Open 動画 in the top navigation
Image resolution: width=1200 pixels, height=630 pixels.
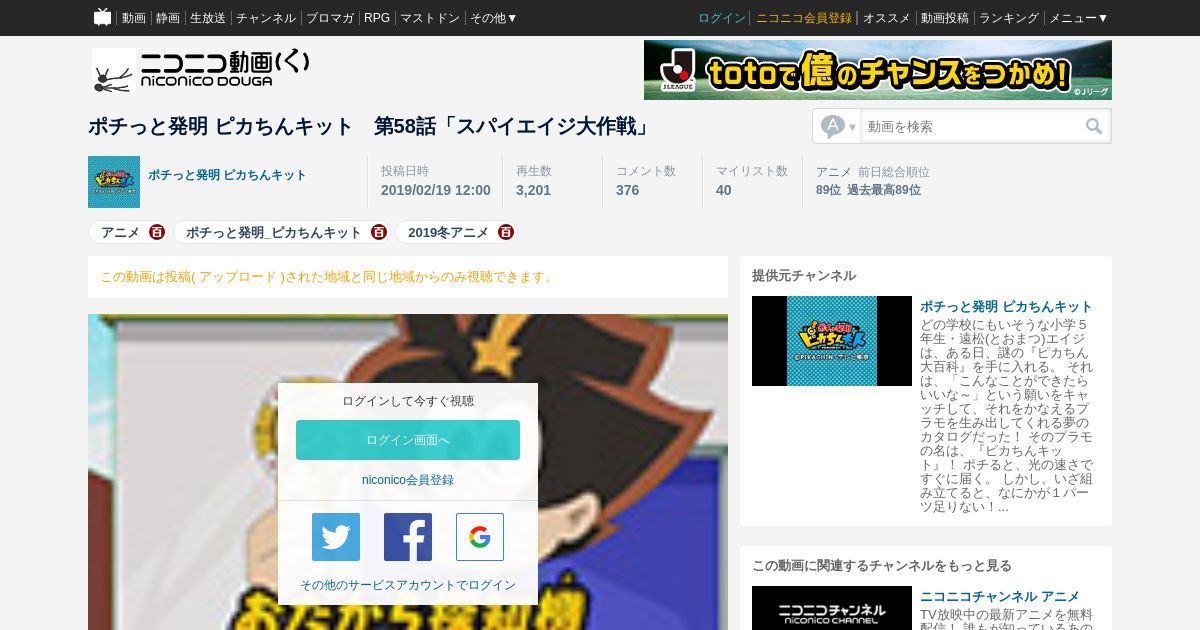click(134, 18)
